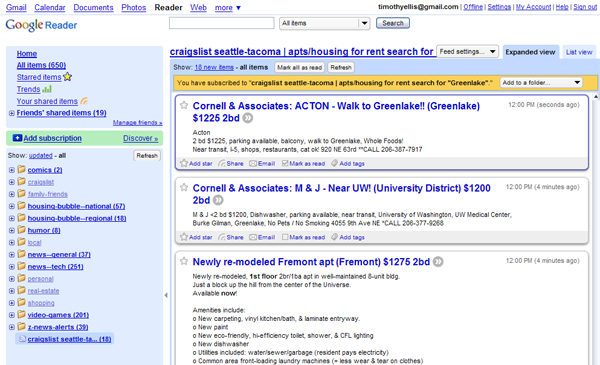The width and height of the screenshot is (600, 365).
Task: Star the ACTON Walk to Greenlake post
Action: coord(184,105)
